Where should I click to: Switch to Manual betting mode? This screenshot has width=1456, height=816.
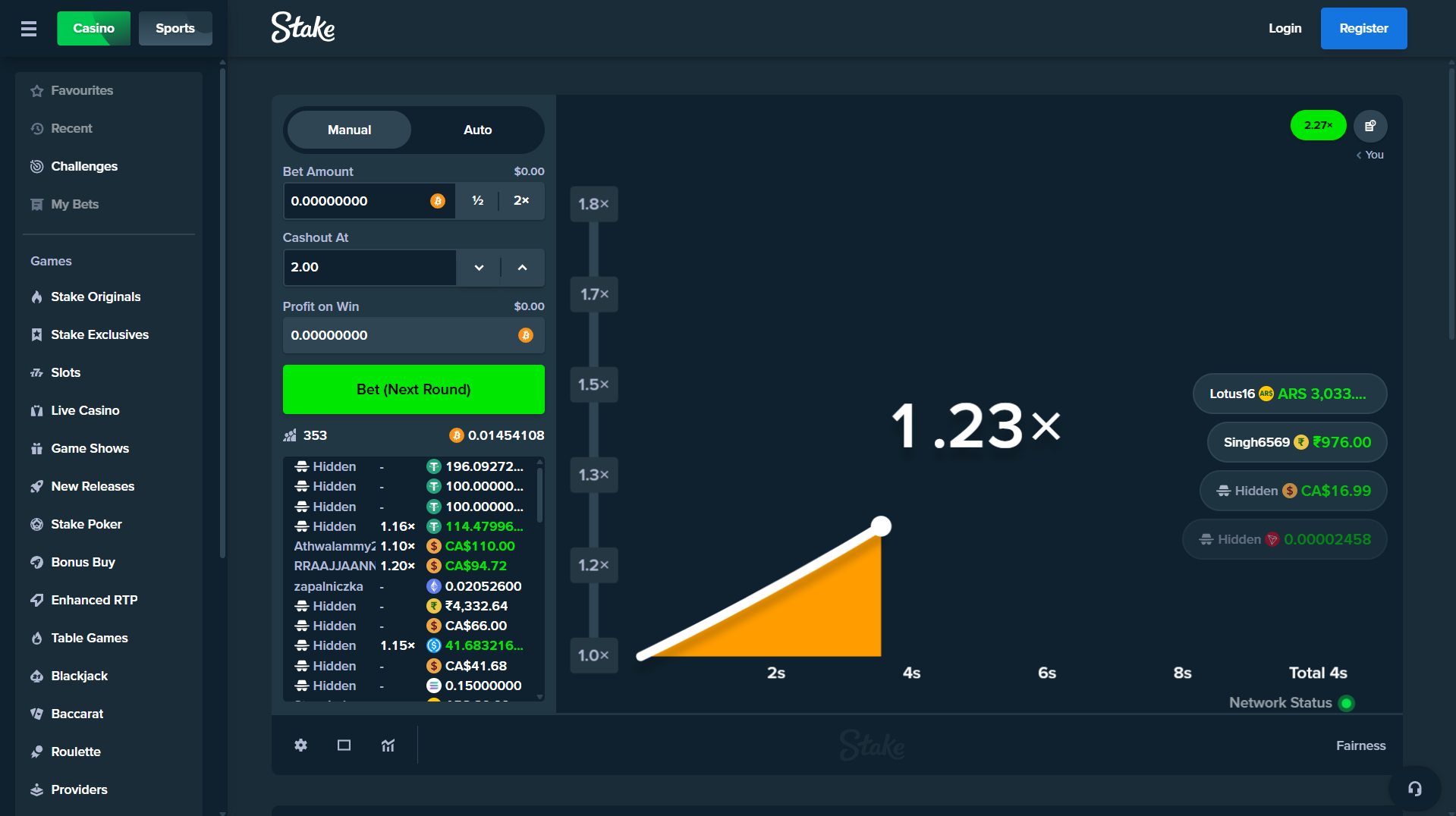coord(349,130)
